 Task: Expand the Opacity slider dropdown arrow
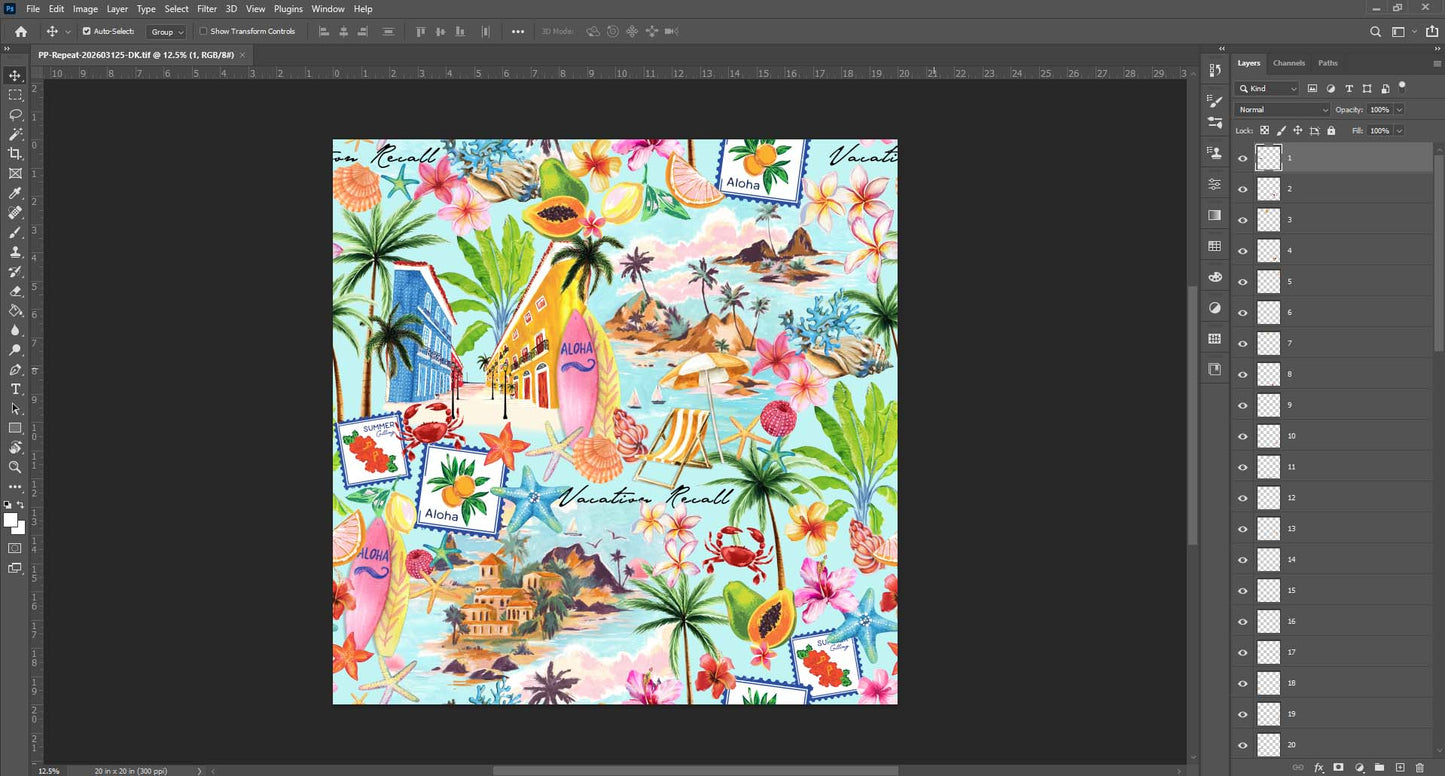[x=1399, y=110]
